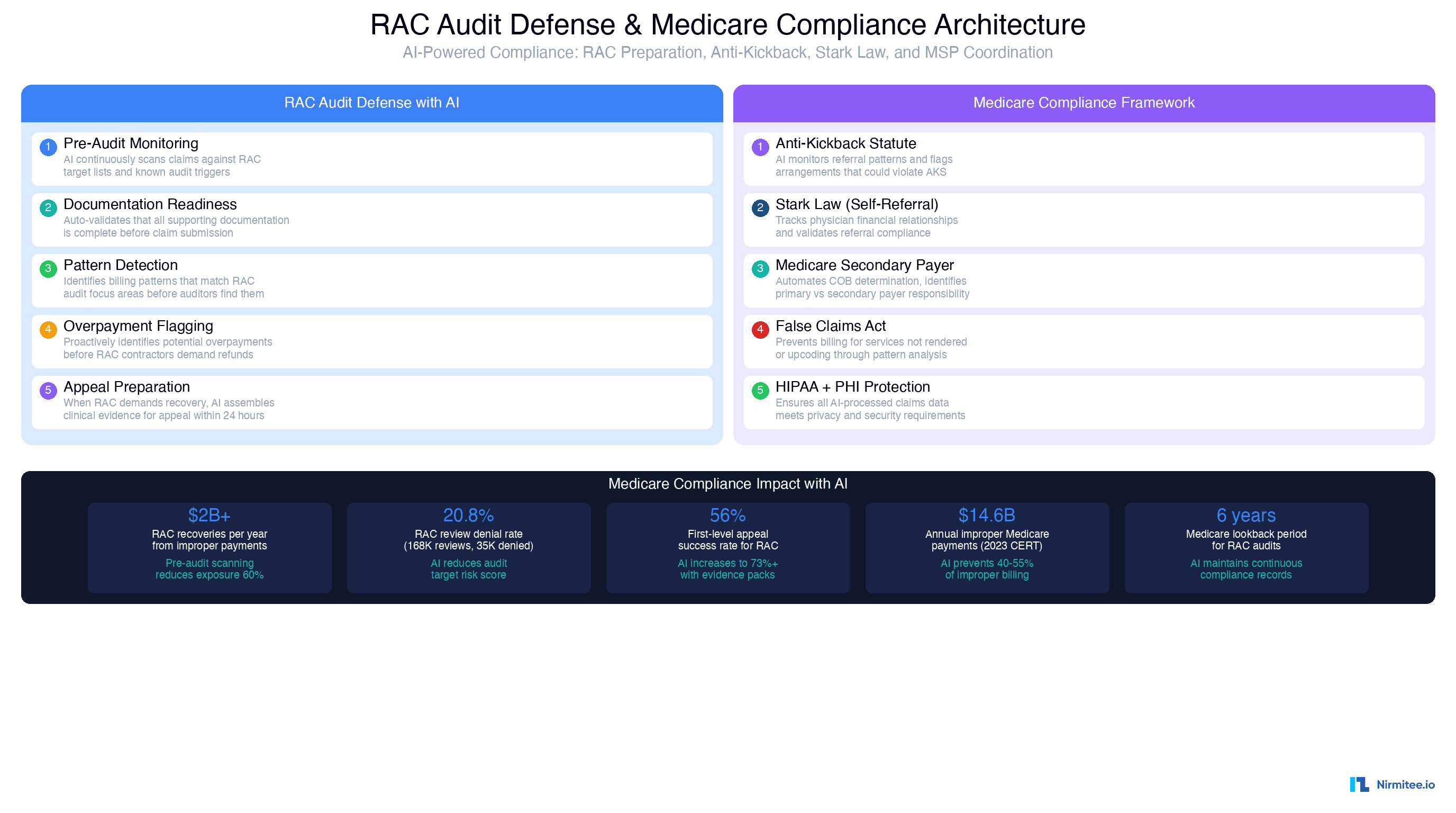The height and width of the screenshot is (813, 1456).
Task: Click the Anti-Kickback Statute number icon
Action: [761, 148]
